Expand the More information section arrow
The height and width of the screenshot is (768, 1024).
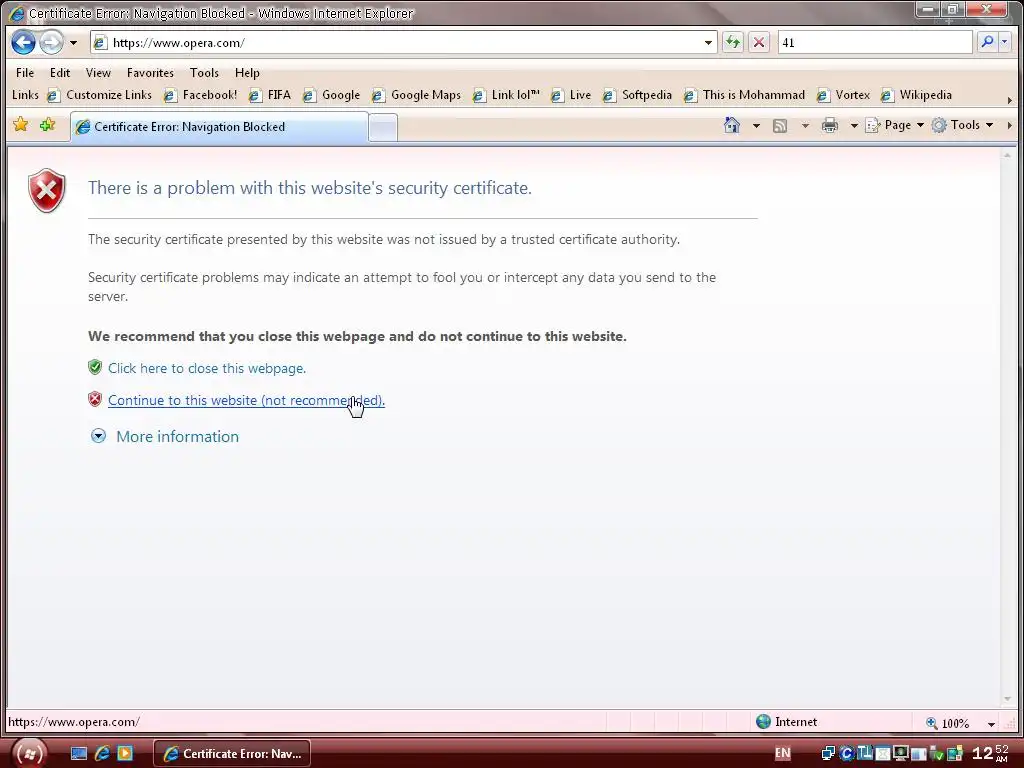click(98, 436)
